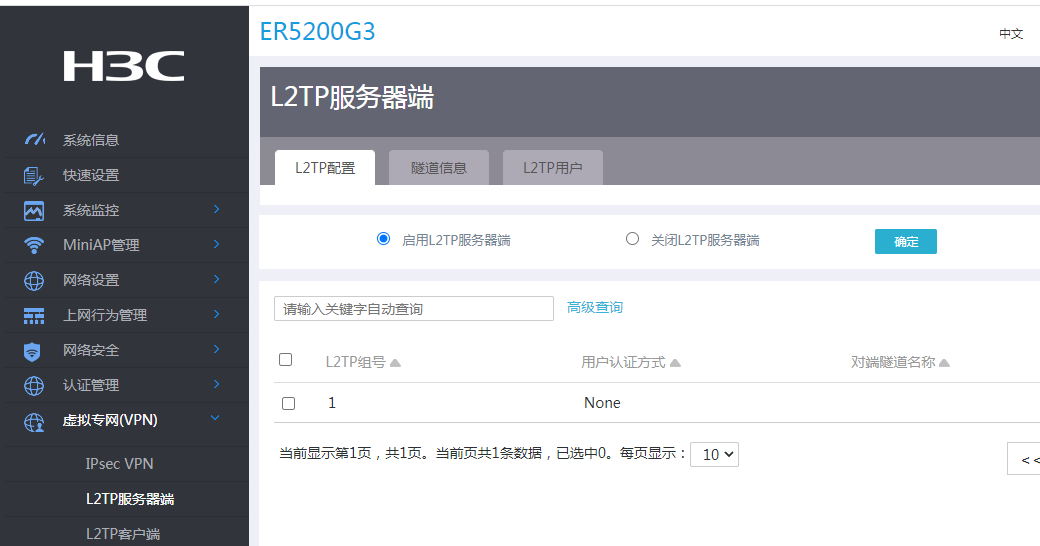Viewport: 1040px width, 546px height.
Task: Sort by 用户认证方式 arrow
Action: tap(675, 363)
